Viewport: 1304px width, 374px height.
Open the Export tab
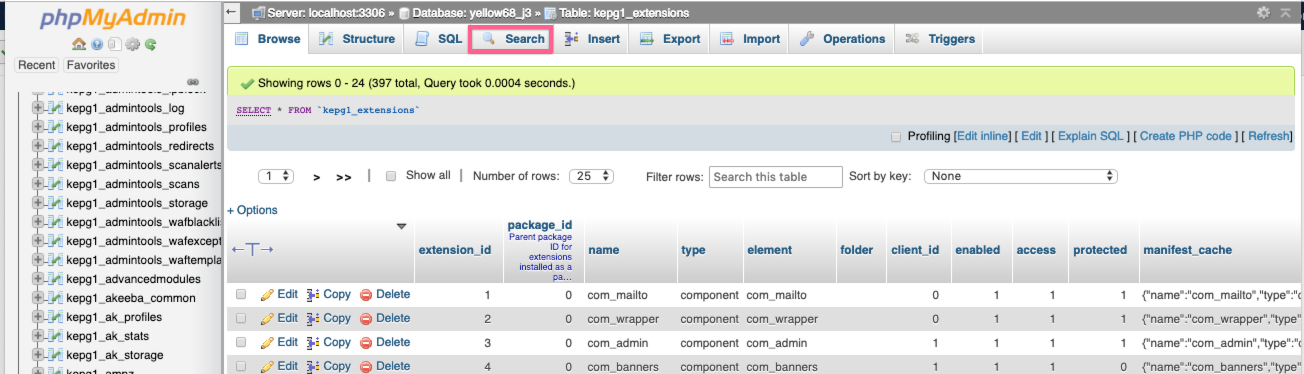670,39
